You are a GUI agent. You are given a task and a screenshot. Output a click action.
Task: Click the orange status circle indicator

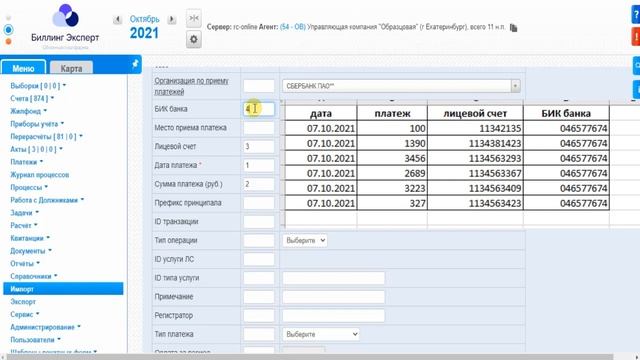(x=8, y=41)
